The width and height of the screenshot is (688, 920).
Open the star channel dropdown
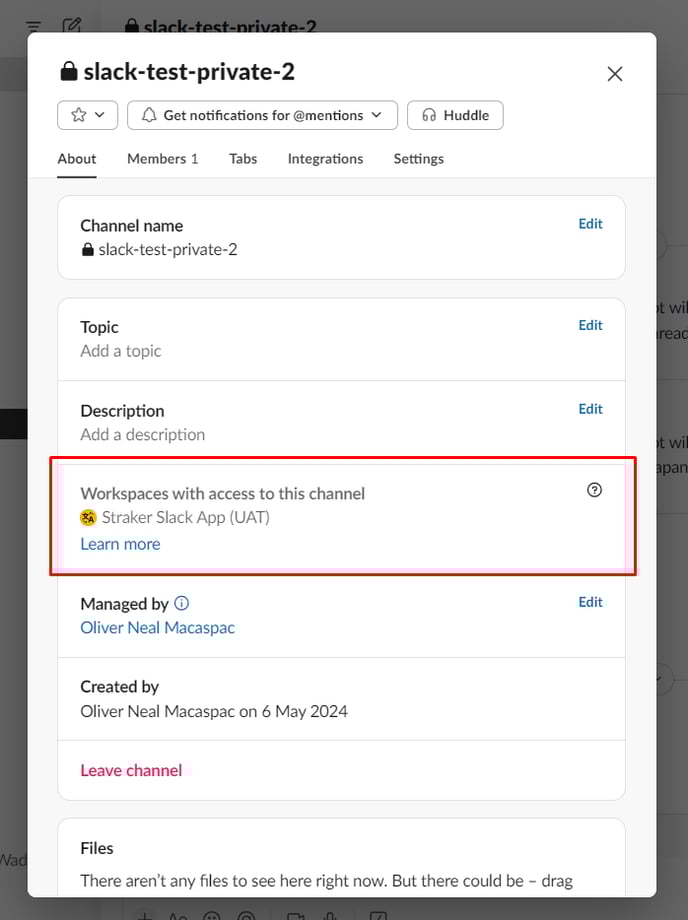(87, 115)
